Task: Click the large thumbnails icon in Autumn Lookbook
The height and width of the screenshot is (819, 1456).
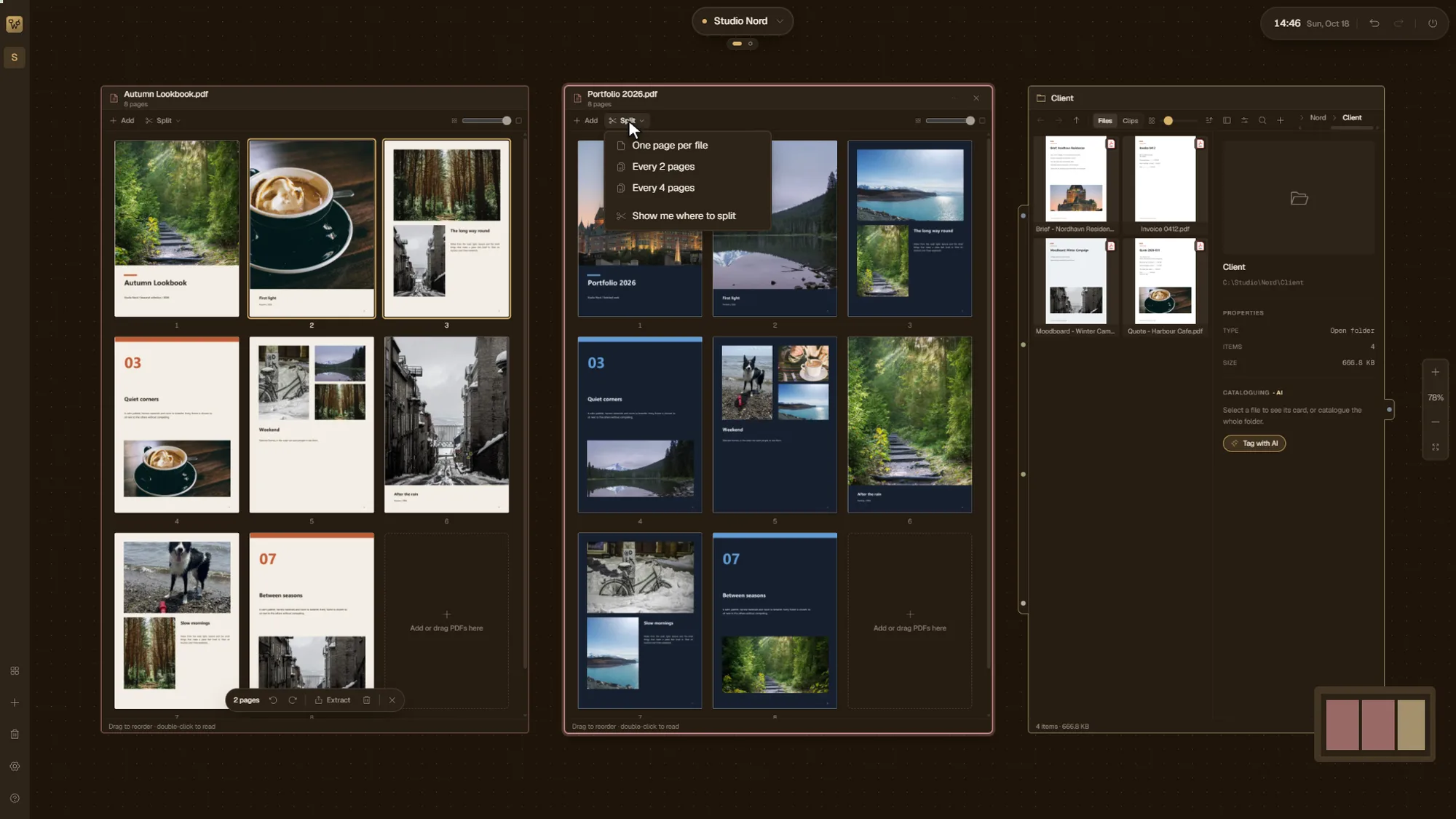Action: 519,121
